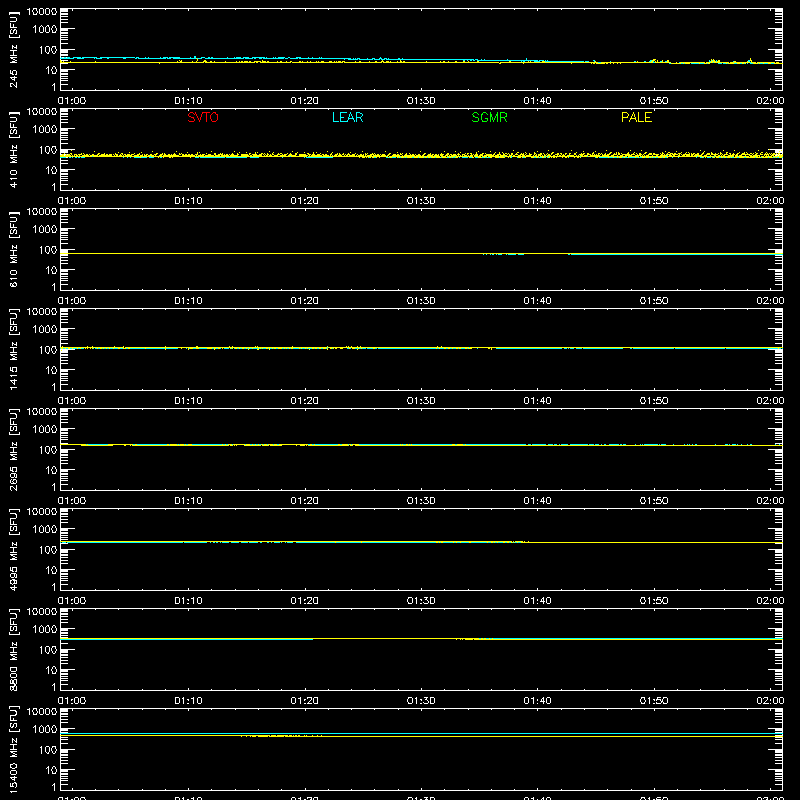
Task: Select the '2695 MHz [SFU]' axis title
Action: (x=14, y=449)
